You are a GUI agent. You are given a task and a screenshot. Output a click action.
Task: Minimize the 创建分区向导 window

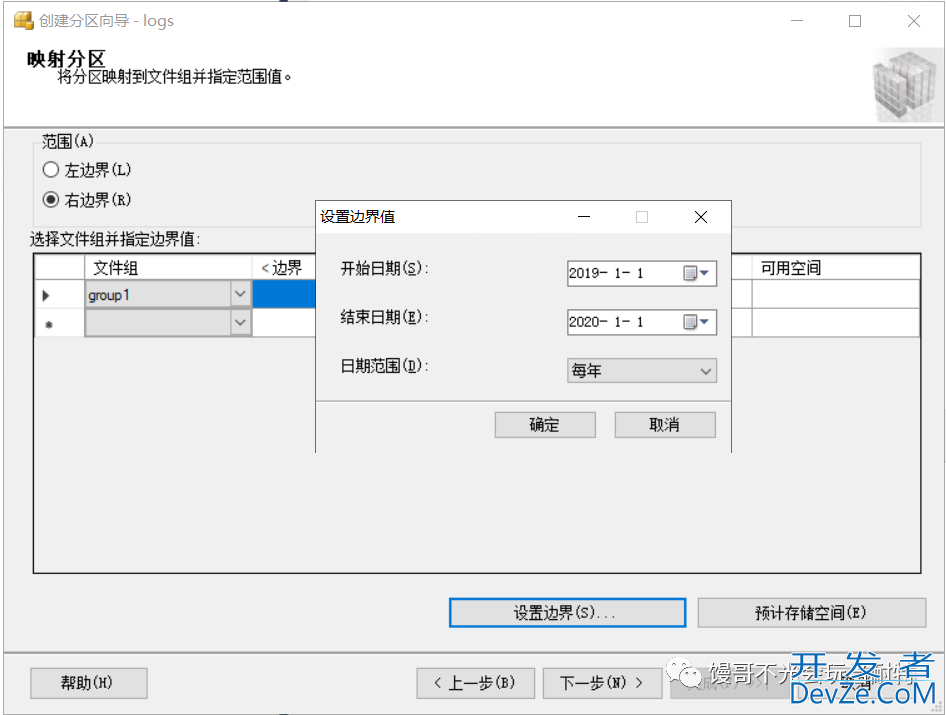[797, 21]
